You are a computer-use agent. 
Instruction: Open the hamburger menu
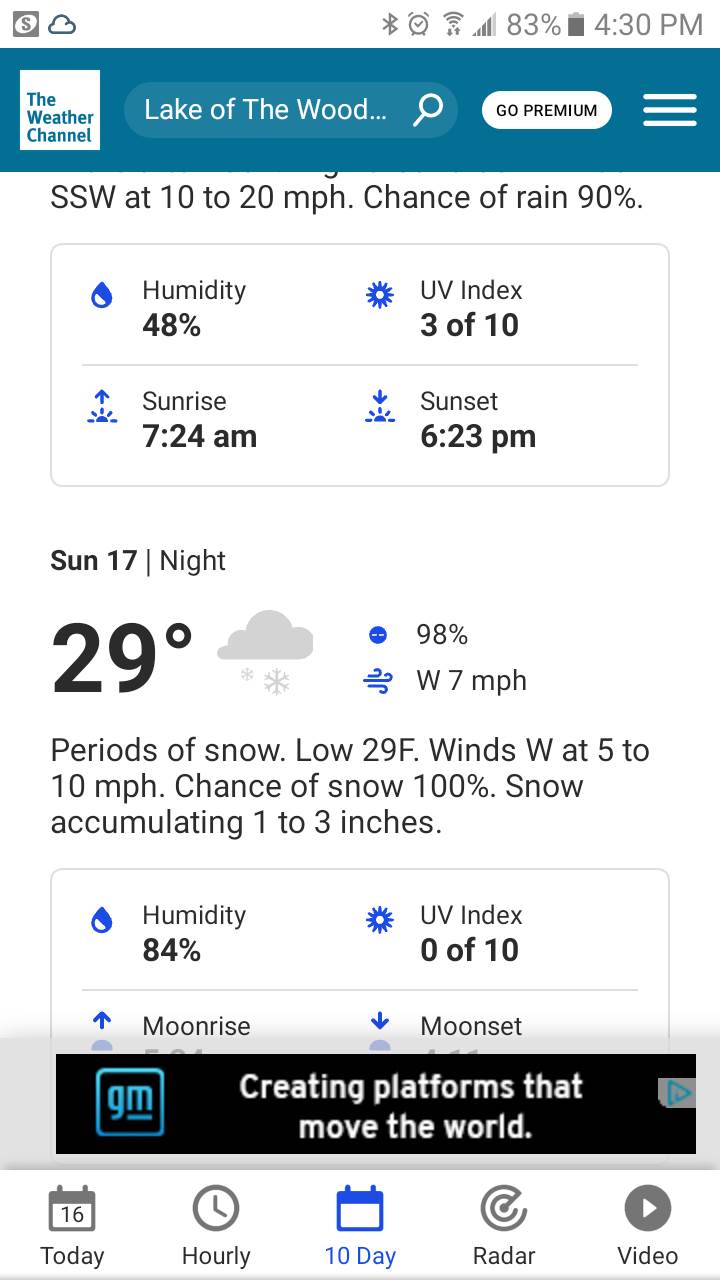669,110
